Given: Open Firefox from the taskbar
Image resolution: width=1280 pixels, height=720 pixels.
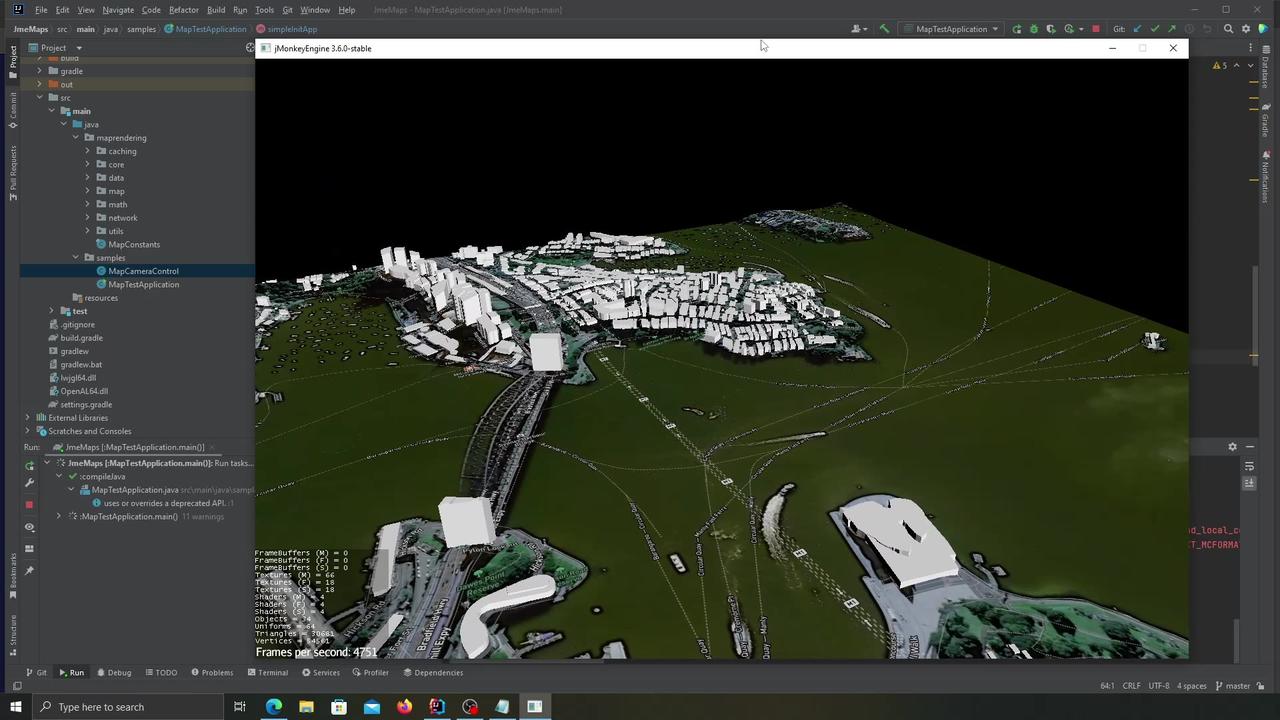Looking at the screenshot, I should [x=404, y=707].
